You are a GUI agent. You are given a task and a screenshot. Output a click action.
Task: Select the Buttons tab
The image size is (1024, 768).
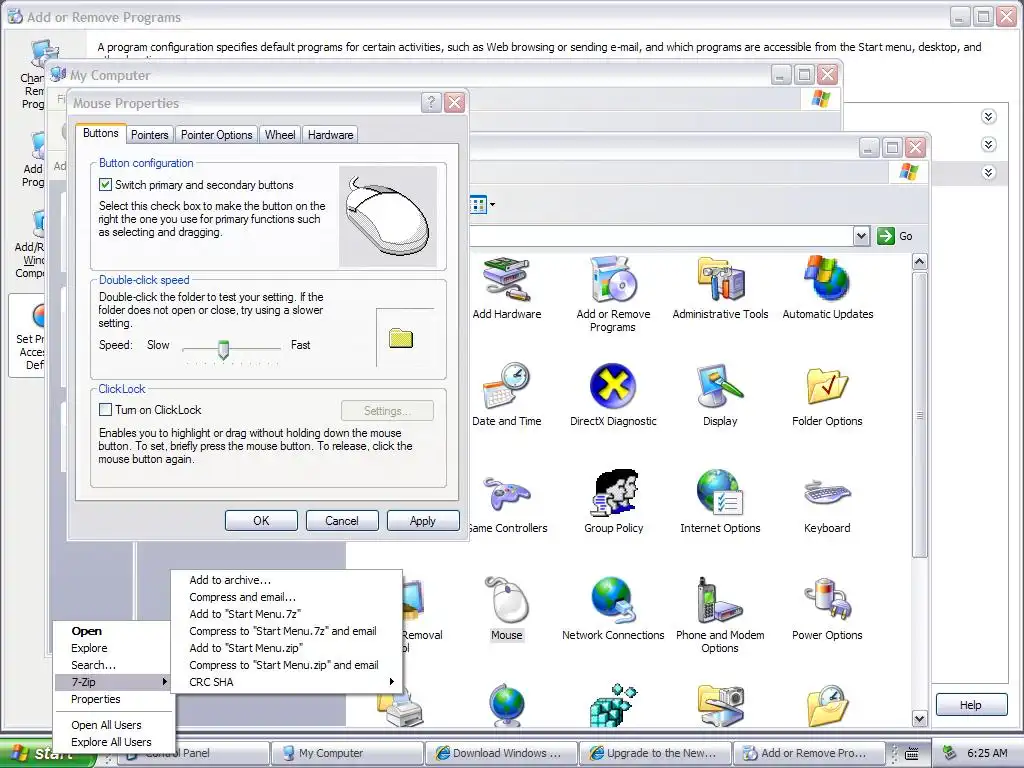tap(101, 133)
